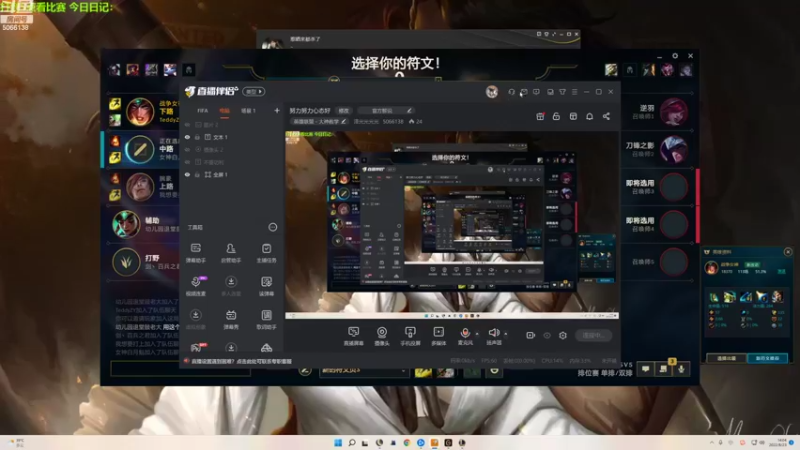Image resolution: width=800 pixels, height=450 pixels.
Task: Switch to the 场景 1 scene tab
Action: (x=248, y=111)
